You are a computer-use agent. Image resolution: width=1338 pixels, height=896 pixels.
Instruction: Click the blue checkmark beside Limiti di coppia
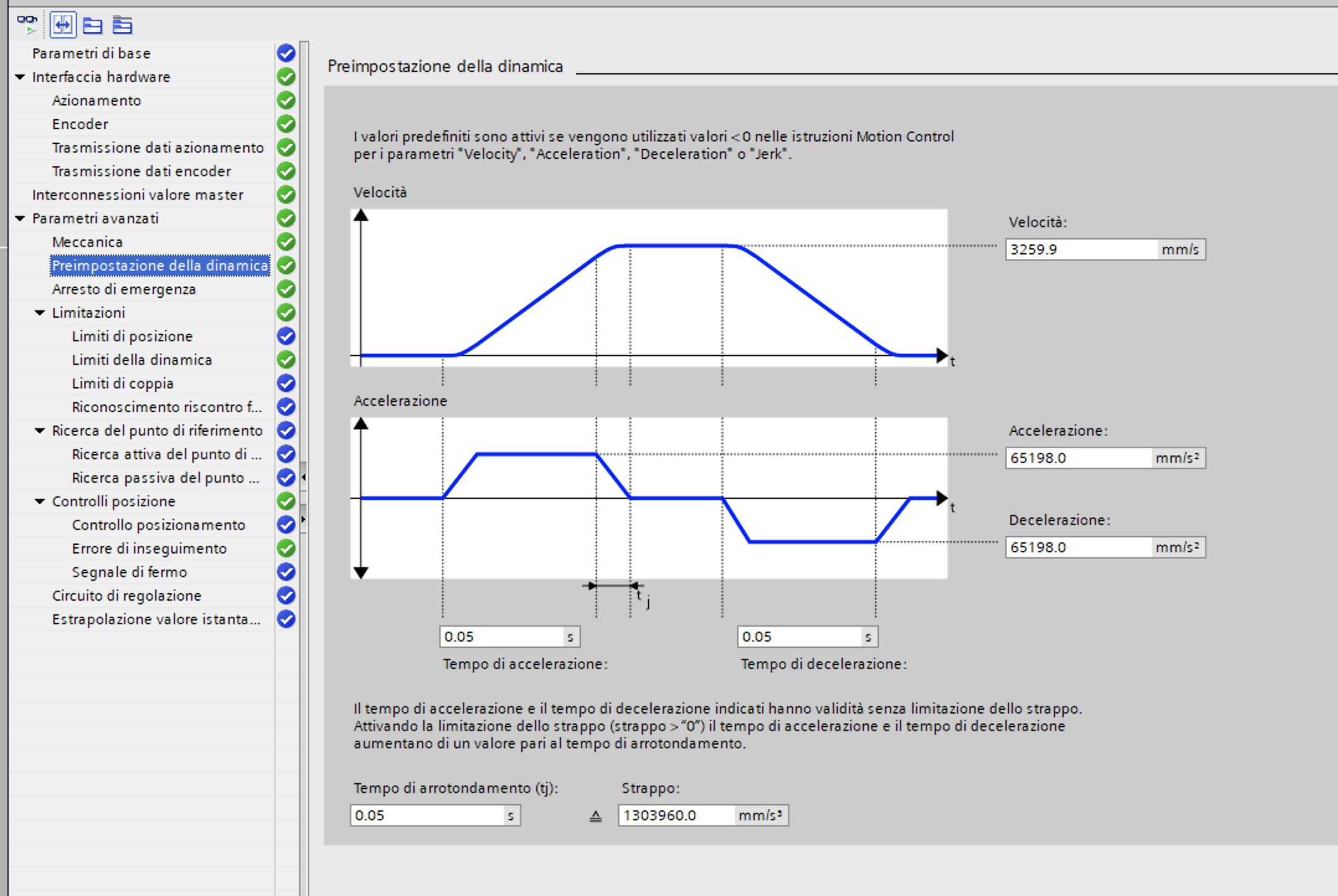(x=286, y=383)
